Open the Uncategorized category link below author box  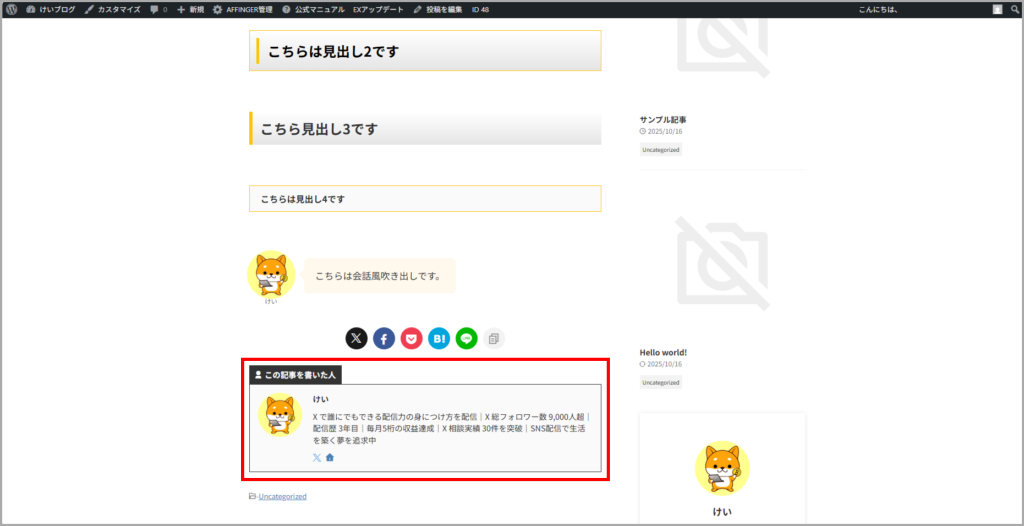282,496
